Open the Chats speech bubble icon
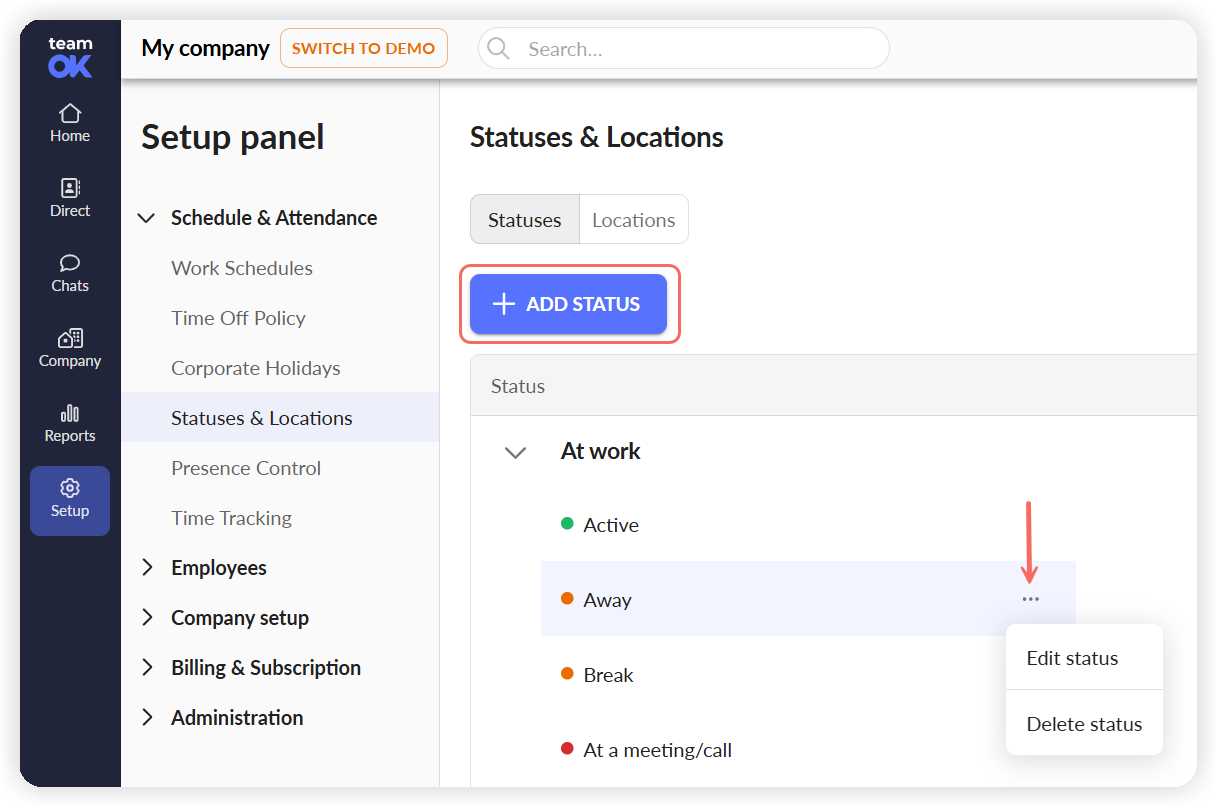 [70, 263]
